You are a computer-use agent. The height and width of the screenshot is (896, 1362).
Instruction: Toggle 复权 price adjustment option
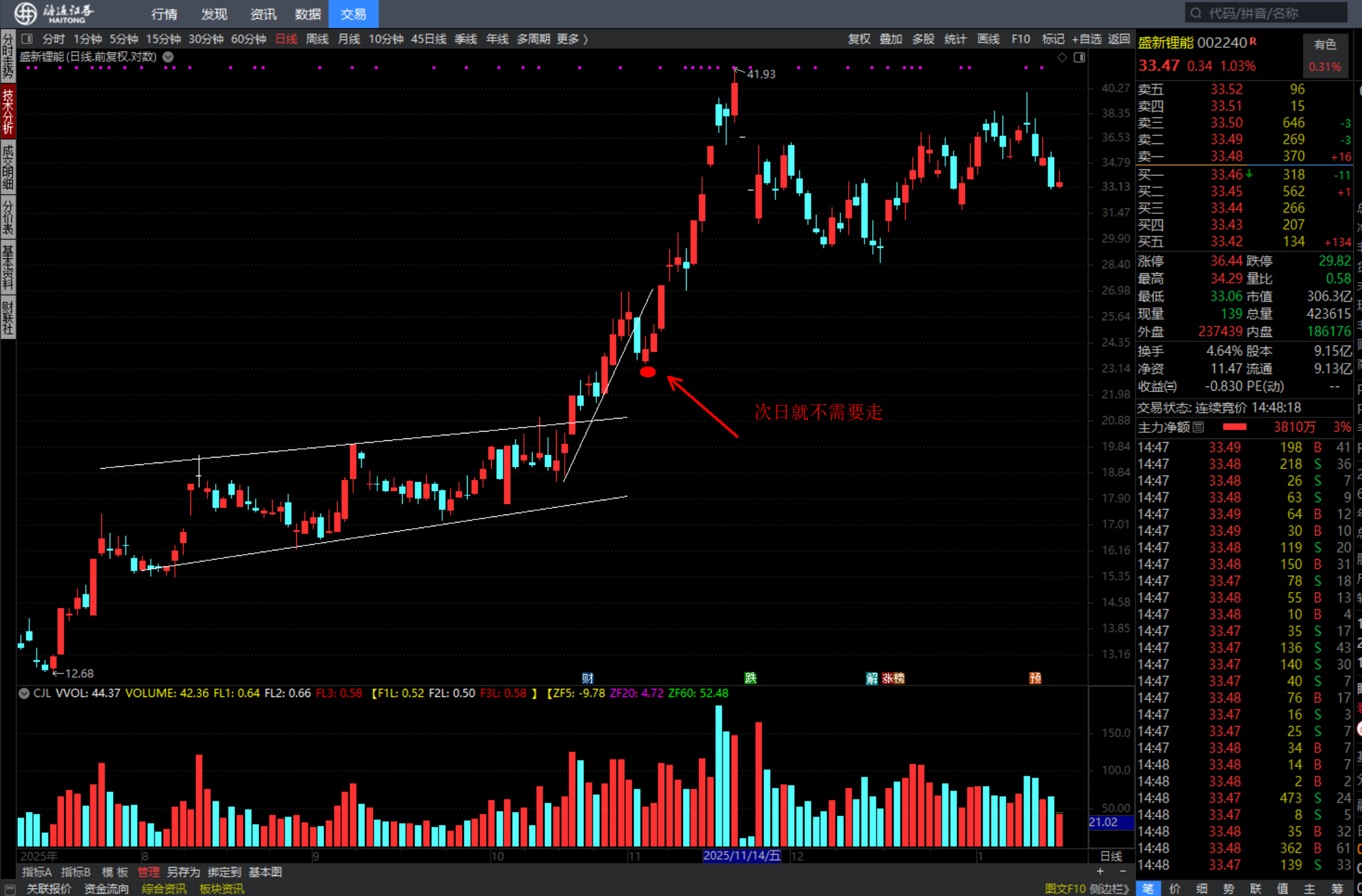(859, 39)
